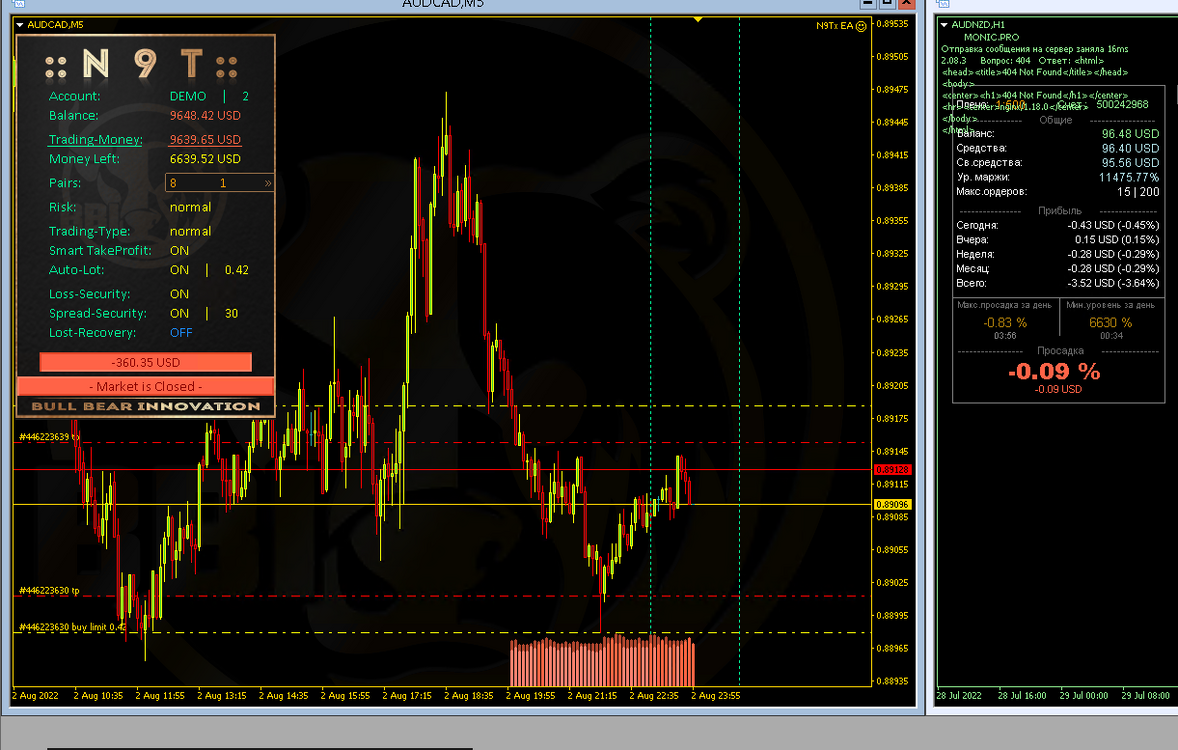Click the Сегодня -0.43 USD row
The height and width of the screenshot is (750, 1178).
click(x=1057, y=225)
